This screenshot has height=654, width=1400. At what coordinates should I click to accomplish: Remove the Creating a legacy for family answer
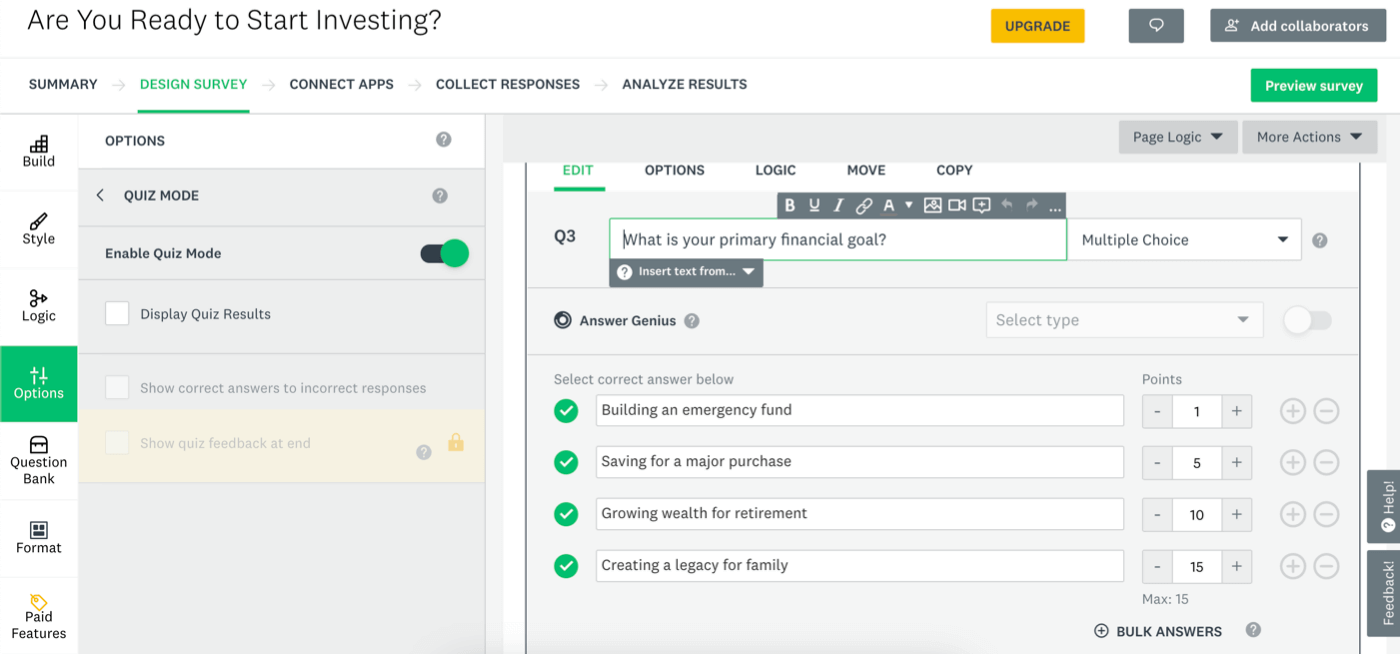1326,566
